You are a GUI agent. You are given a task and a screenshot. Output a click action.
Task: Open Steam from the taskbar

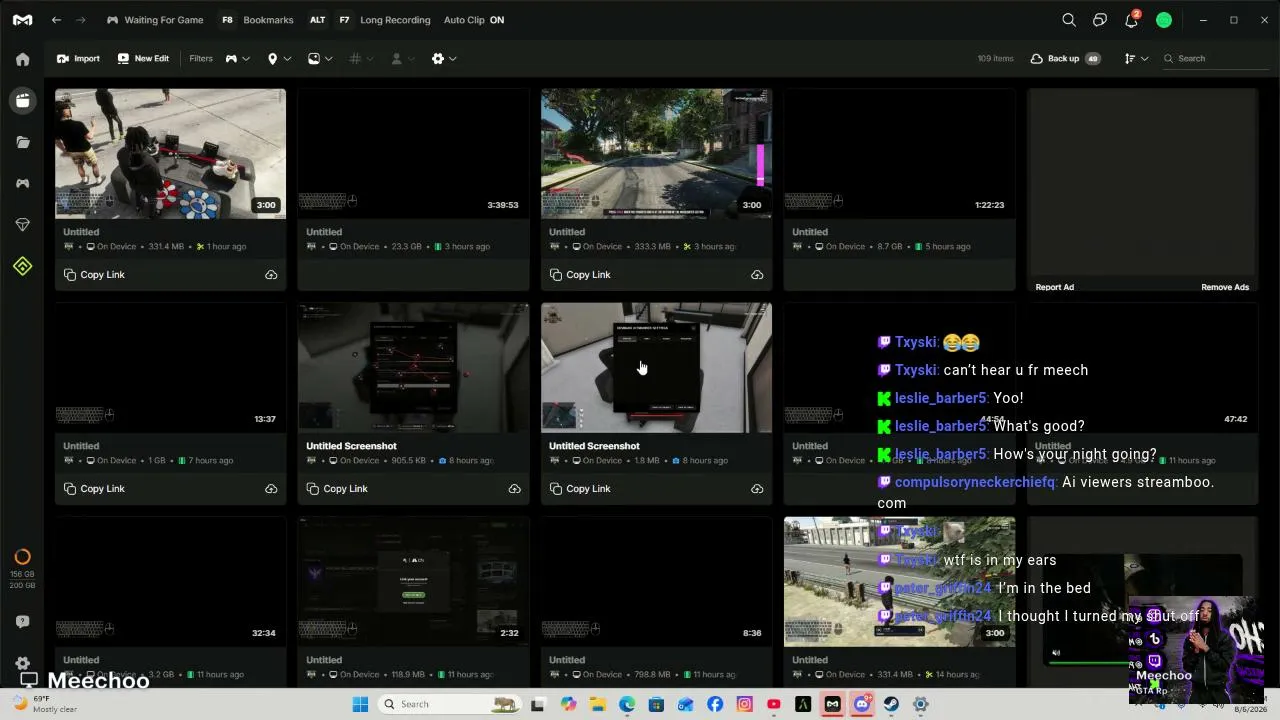(x=891, y=704)
